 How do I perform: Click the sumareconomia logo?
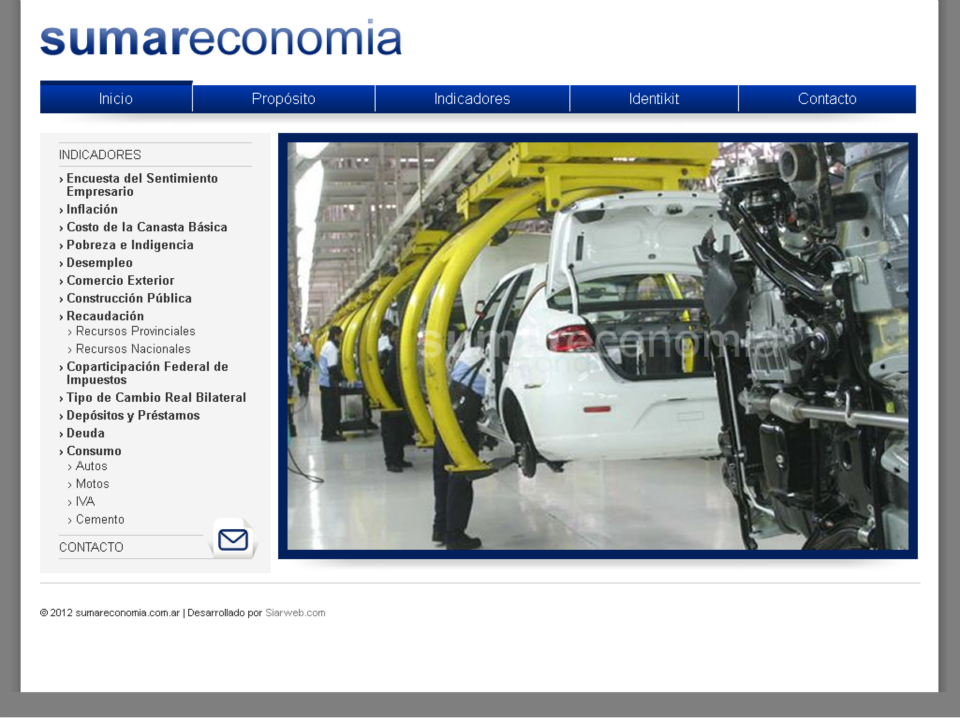221,40
